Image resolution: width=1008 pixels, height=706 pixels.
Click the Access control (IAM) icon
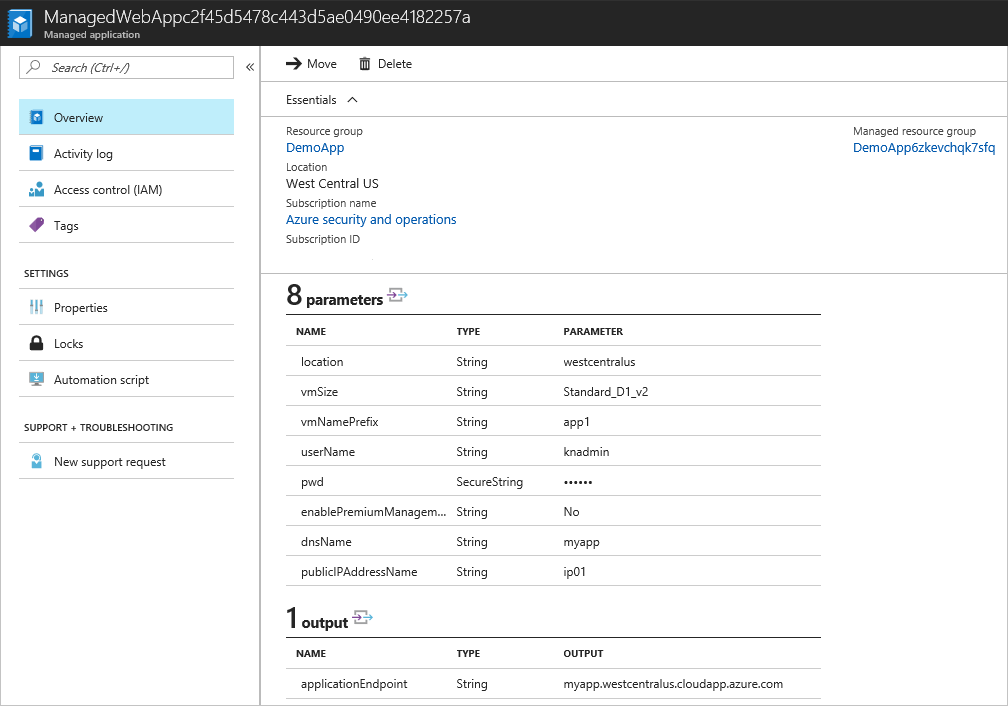click(x=37, y=190)
